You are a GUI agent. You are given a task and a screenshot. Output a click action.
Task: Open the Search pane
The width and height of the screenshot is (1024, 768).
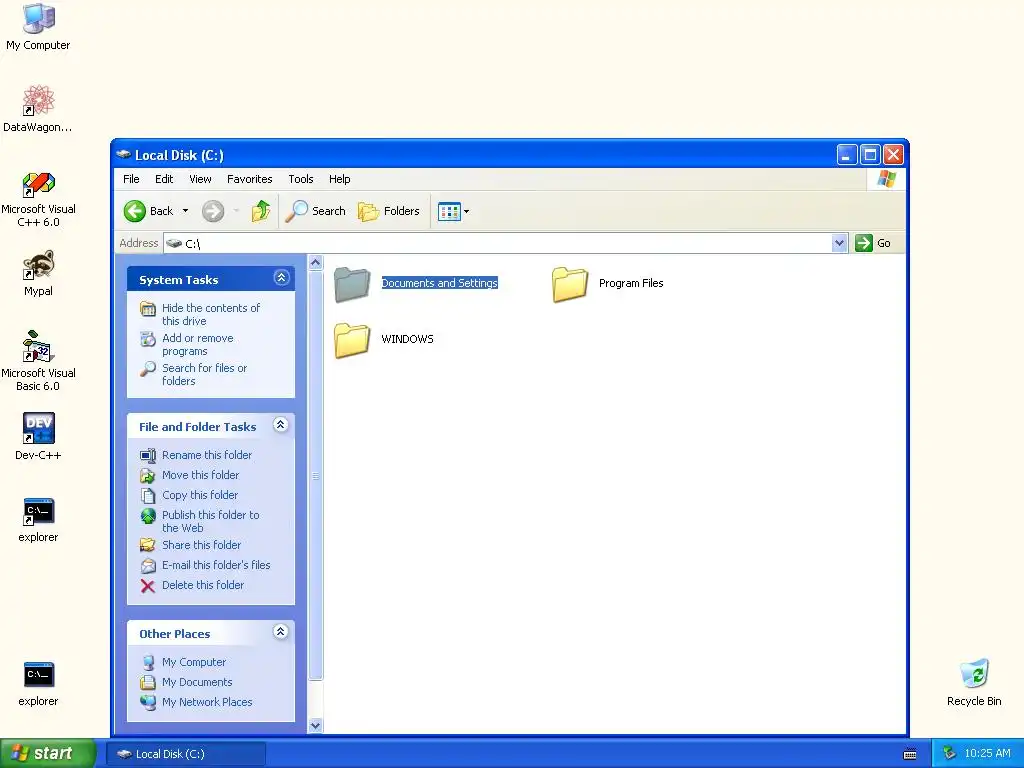pos(316,211)
